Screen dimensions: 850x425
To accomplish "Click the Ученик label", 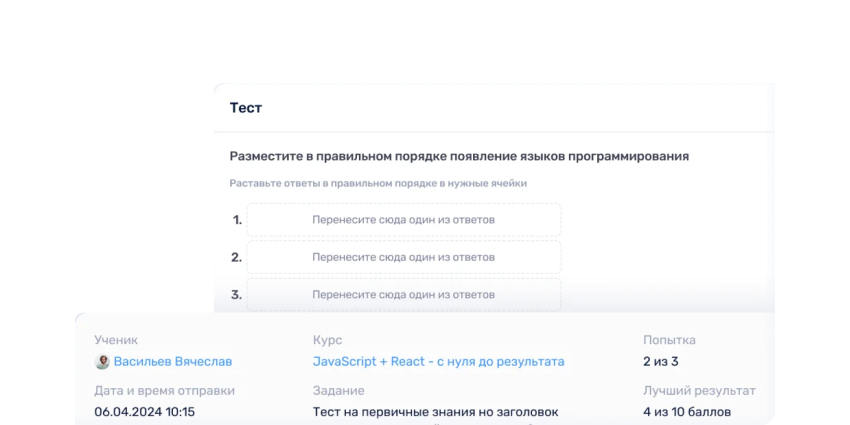I will click(116, 340).
